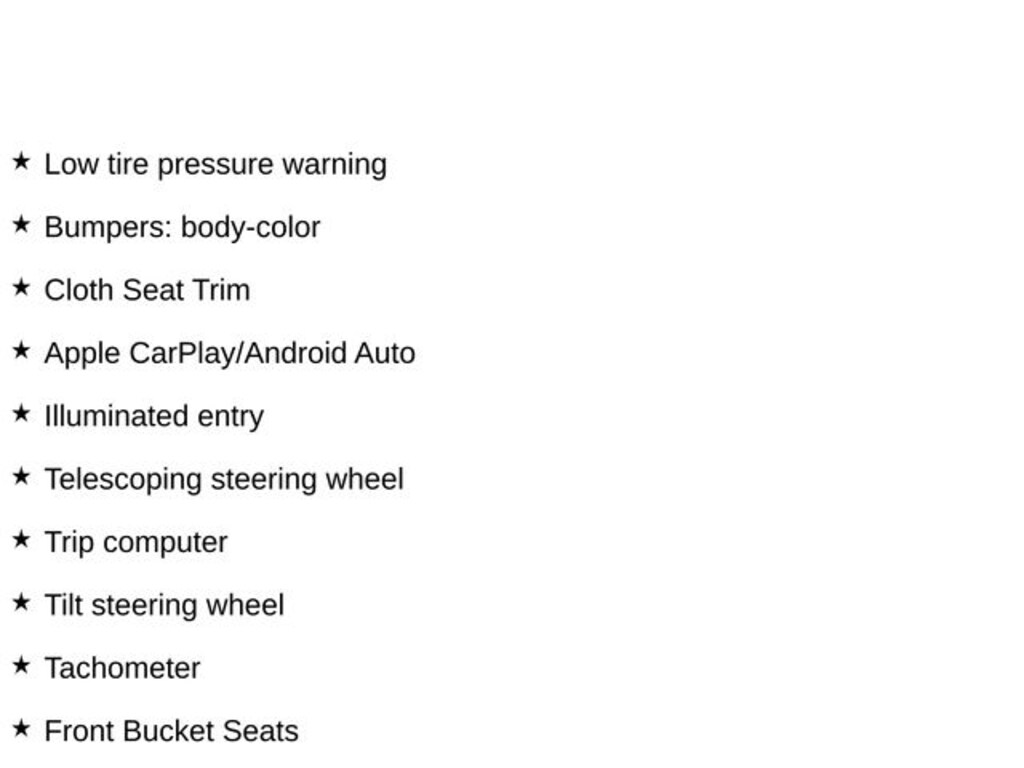This screenshot has width=1024, height=768.
Task: Click the star next to Tilt steering wheel
Action: point(21,602)
